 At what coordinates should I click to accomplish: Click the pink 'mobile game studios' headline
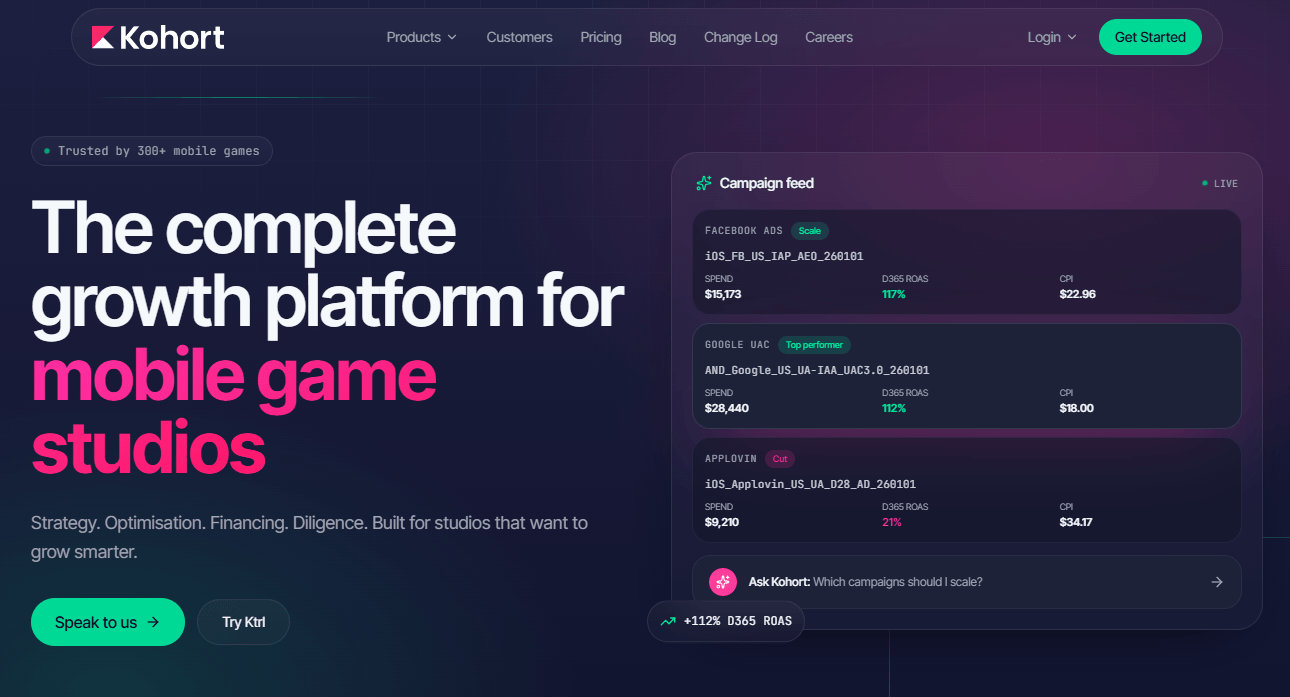pos(233,413)
